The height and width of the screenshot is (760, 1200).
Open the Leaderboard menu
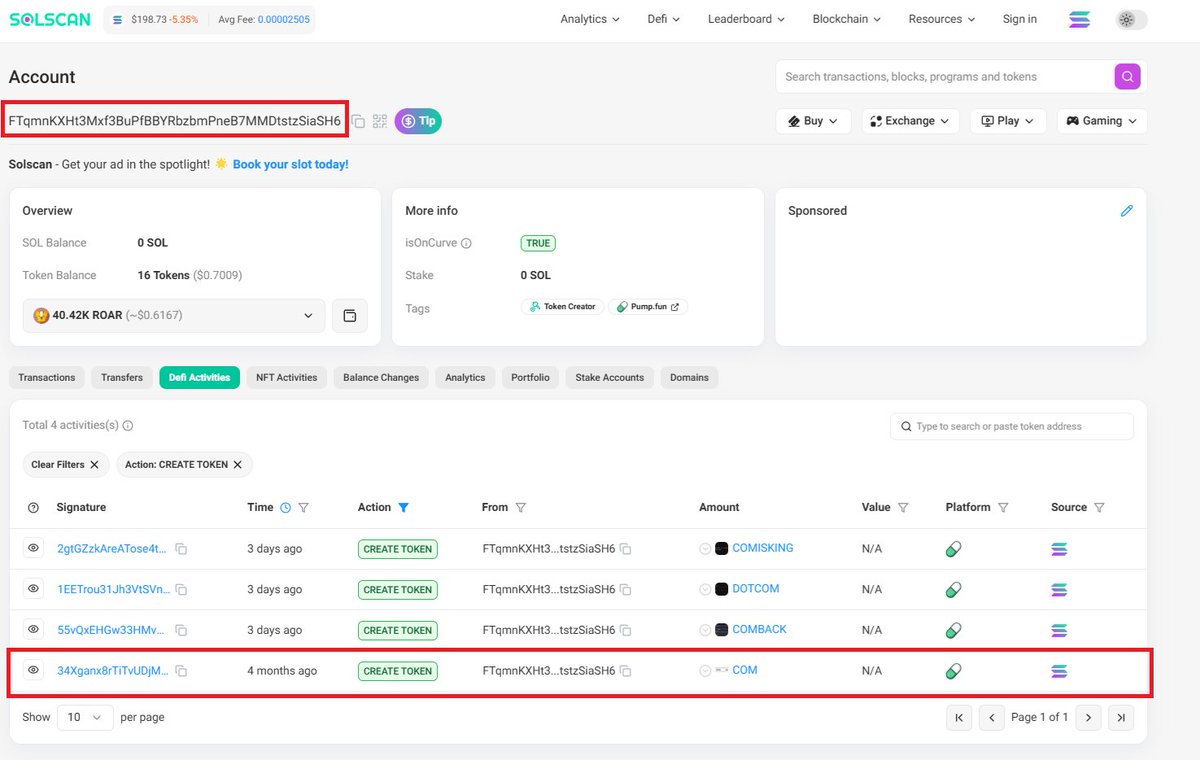tap(746, 19)
